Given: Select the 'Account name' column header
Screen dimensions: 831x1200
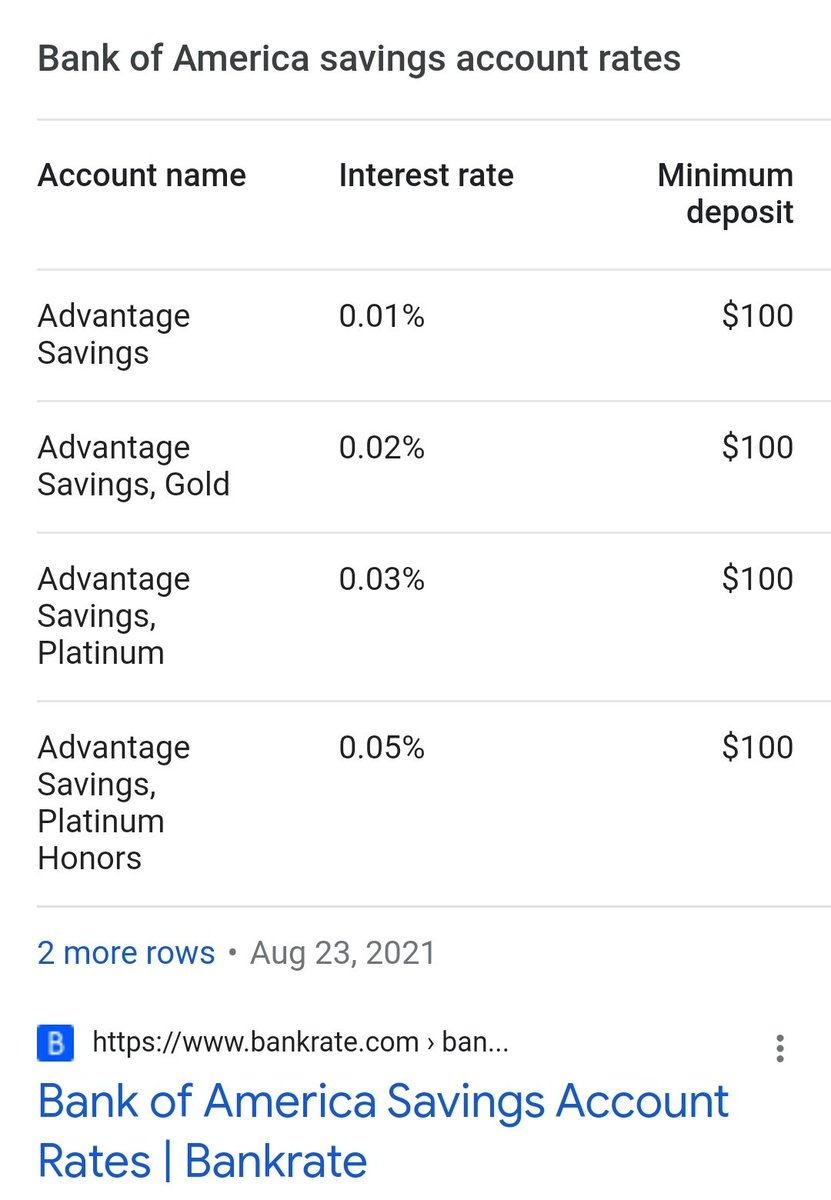Looking at the screenshot, I should pyautogui.click(x=142, y=176).
